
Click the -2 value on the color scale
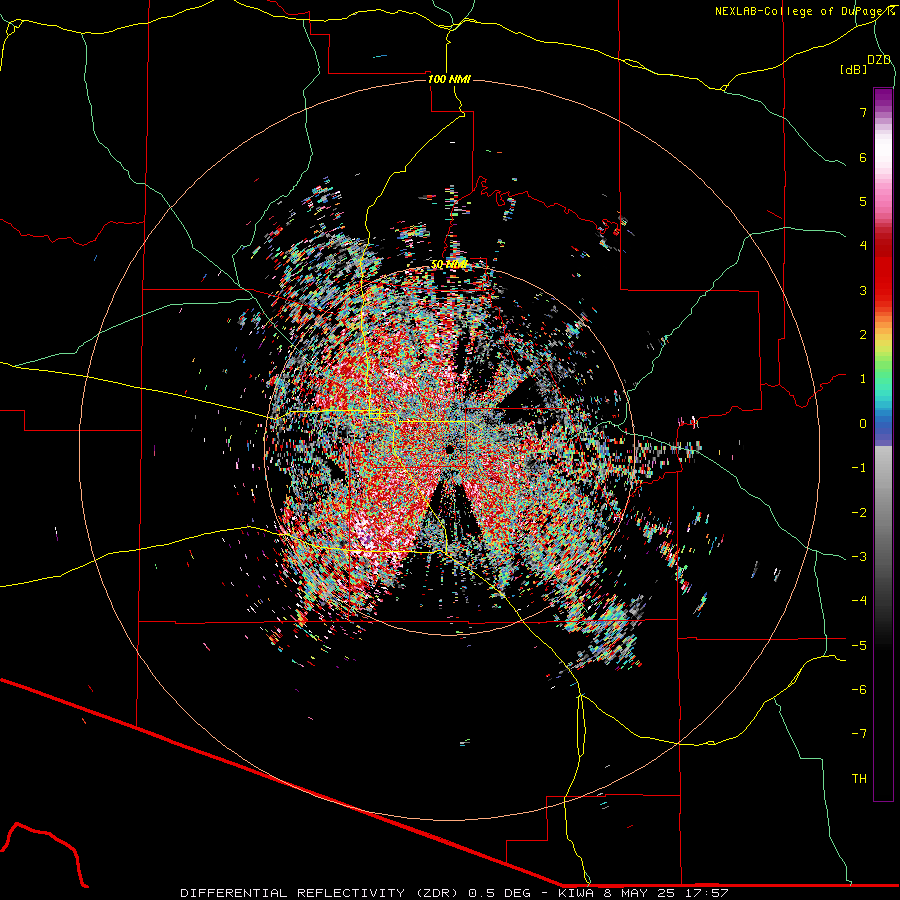[x=859, y=513]
